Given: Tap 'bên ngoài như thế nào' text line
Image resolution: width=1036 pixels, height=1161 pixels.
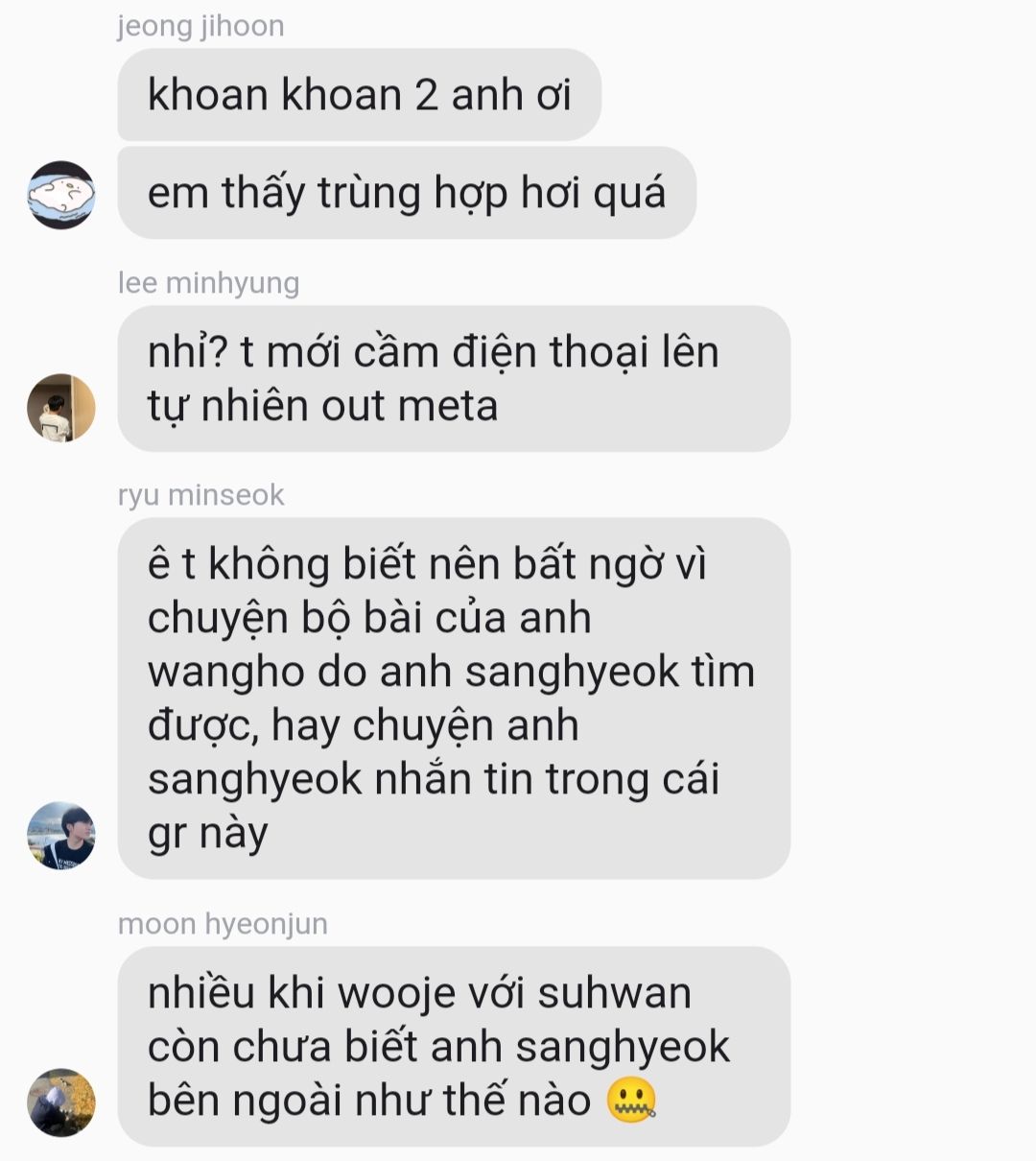Looking at the screenshot, I should 369,1101.
